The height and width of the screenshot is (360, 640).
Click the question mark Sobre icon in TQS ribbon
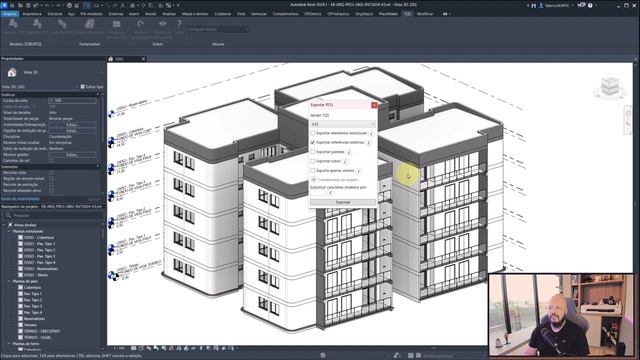point(179,24)
